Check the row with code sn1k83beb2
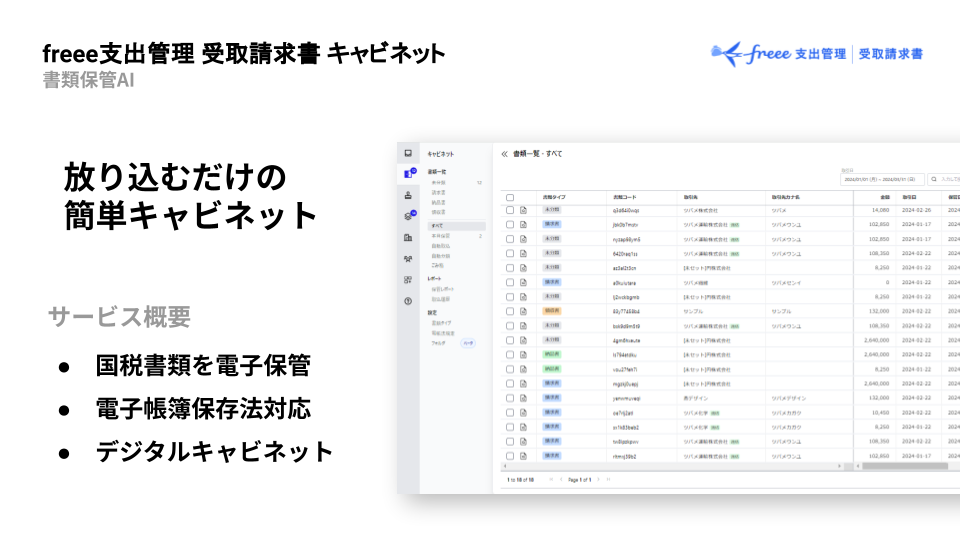 pyautogui.click(x=510, y=427)
